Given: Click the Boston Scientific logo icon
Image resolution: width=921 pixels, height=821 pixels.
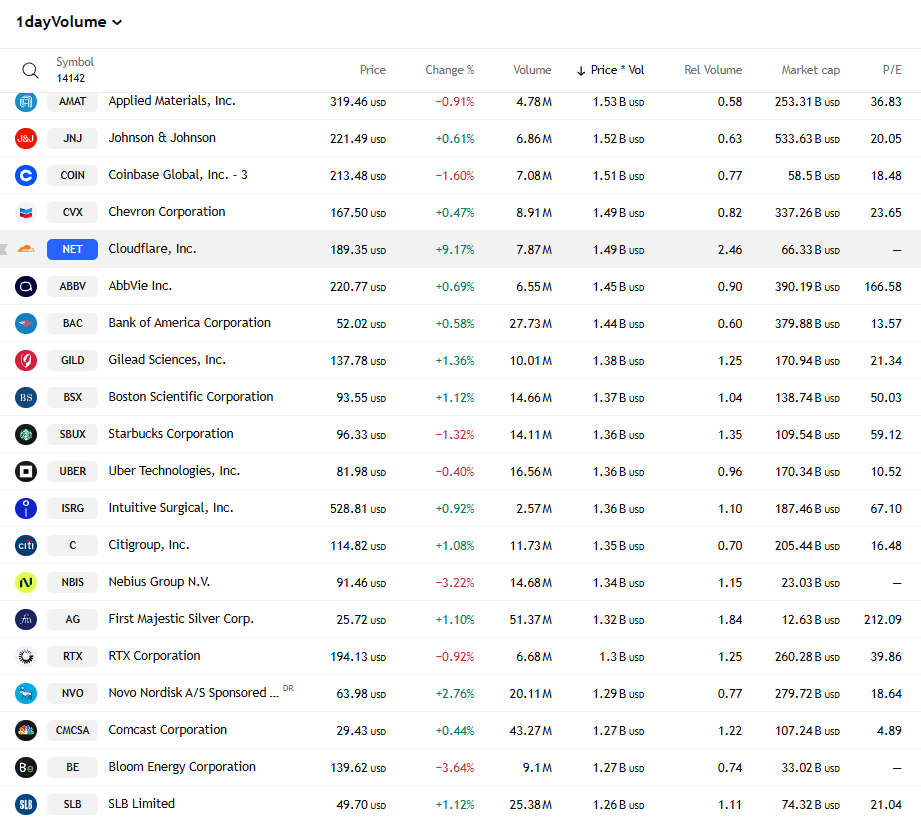Looking at the screenshot, I should [x=26, y=398].
